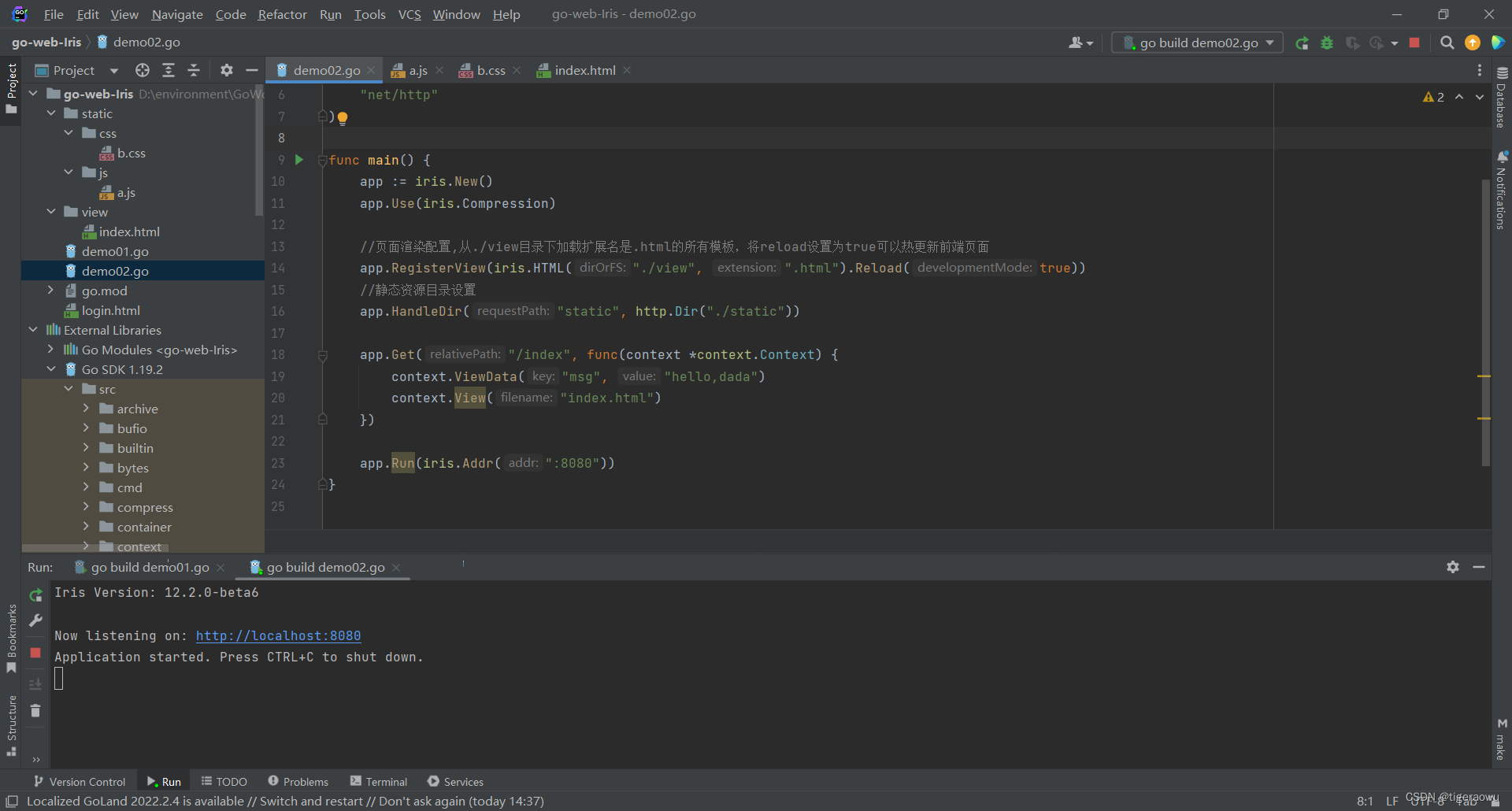The height and width of the screenshot is (811, 1512).
Task: Open Project panel settings gear
Action: coord(227,70)
